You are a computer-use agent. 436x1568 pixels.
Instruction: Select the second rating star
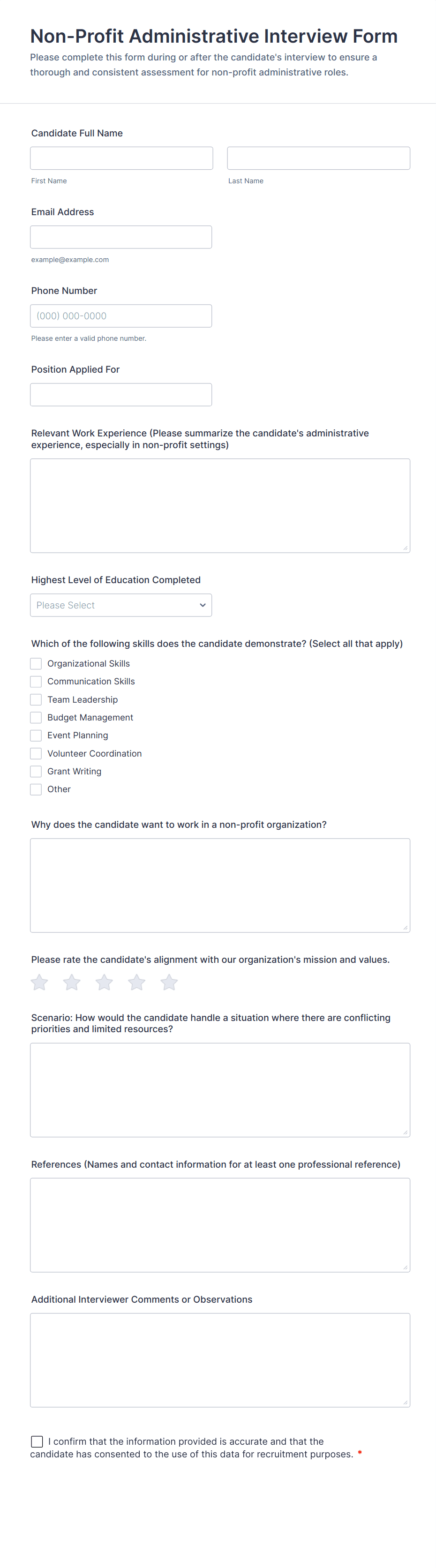(x=72, y=983)
